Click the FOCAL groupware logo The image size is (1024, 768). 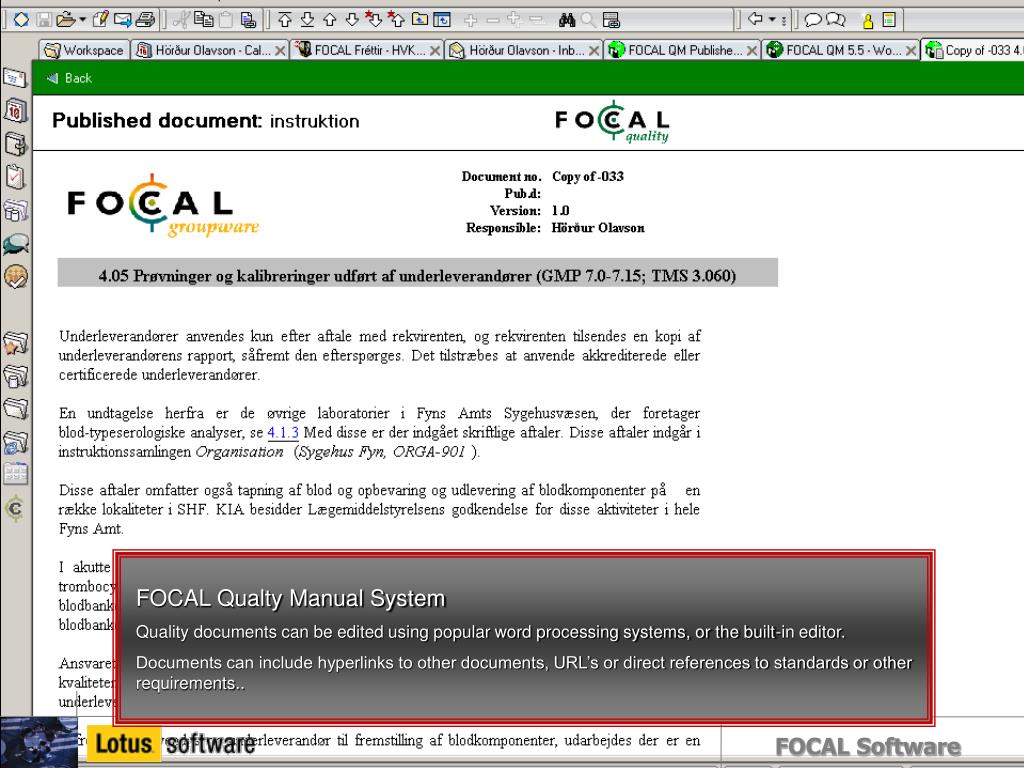(163, 206)
